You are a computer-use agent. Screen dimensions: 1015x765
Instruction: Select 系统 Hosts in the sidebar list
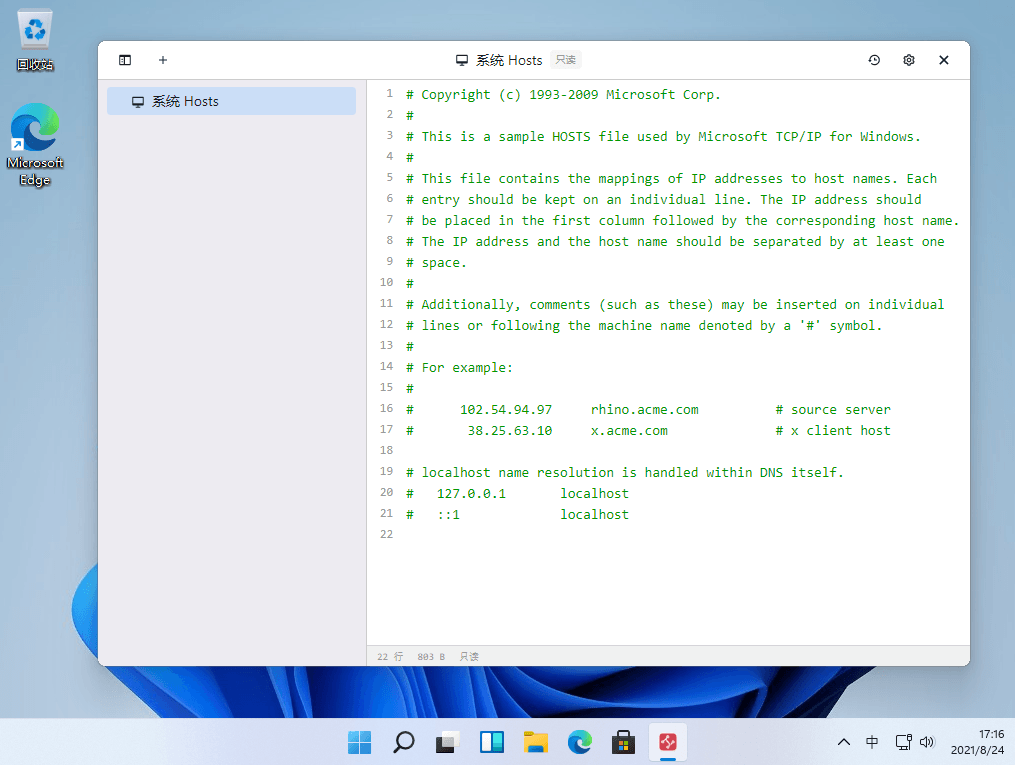pos(231,102)
